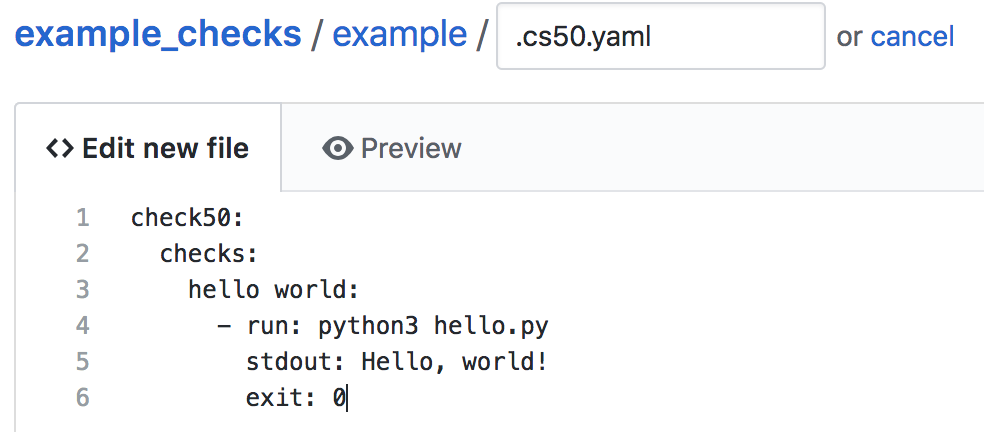This screenshot has width=984, height=432.
Task: Select line number 4 in gutter
Action: (x=82, y=326)
